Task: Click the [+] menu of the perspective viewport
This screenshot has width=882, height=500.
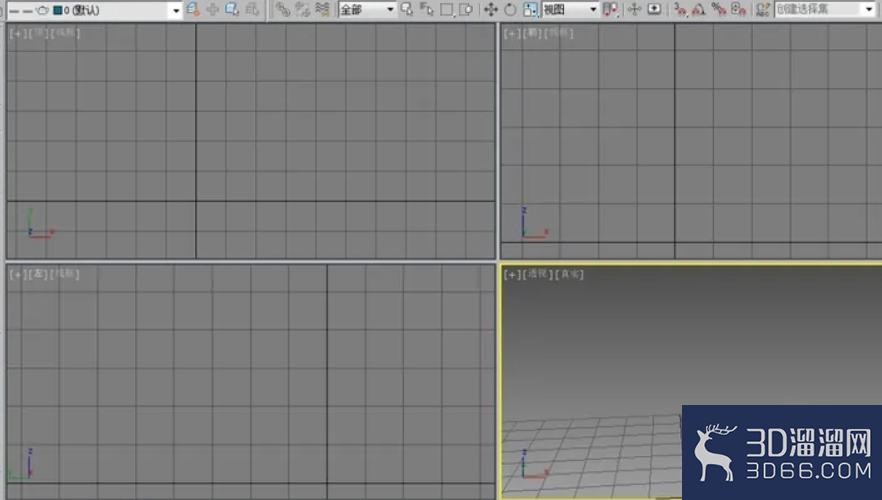Action: 512,274
